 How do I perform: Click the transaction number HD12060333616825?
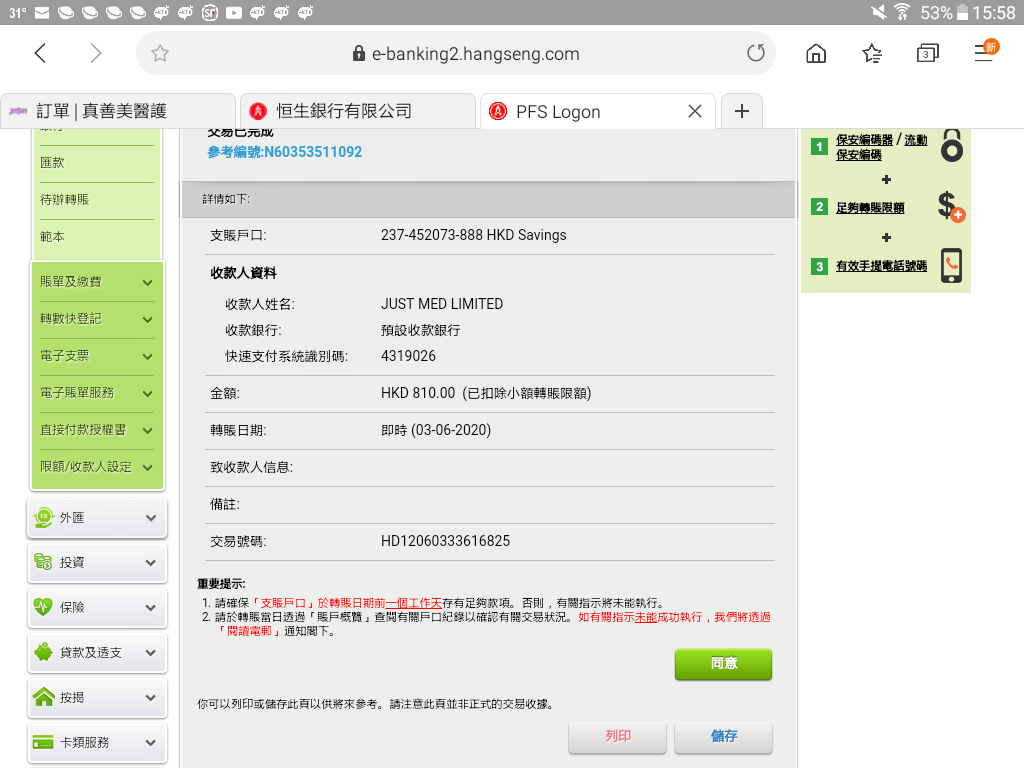[x=445, y=541]
